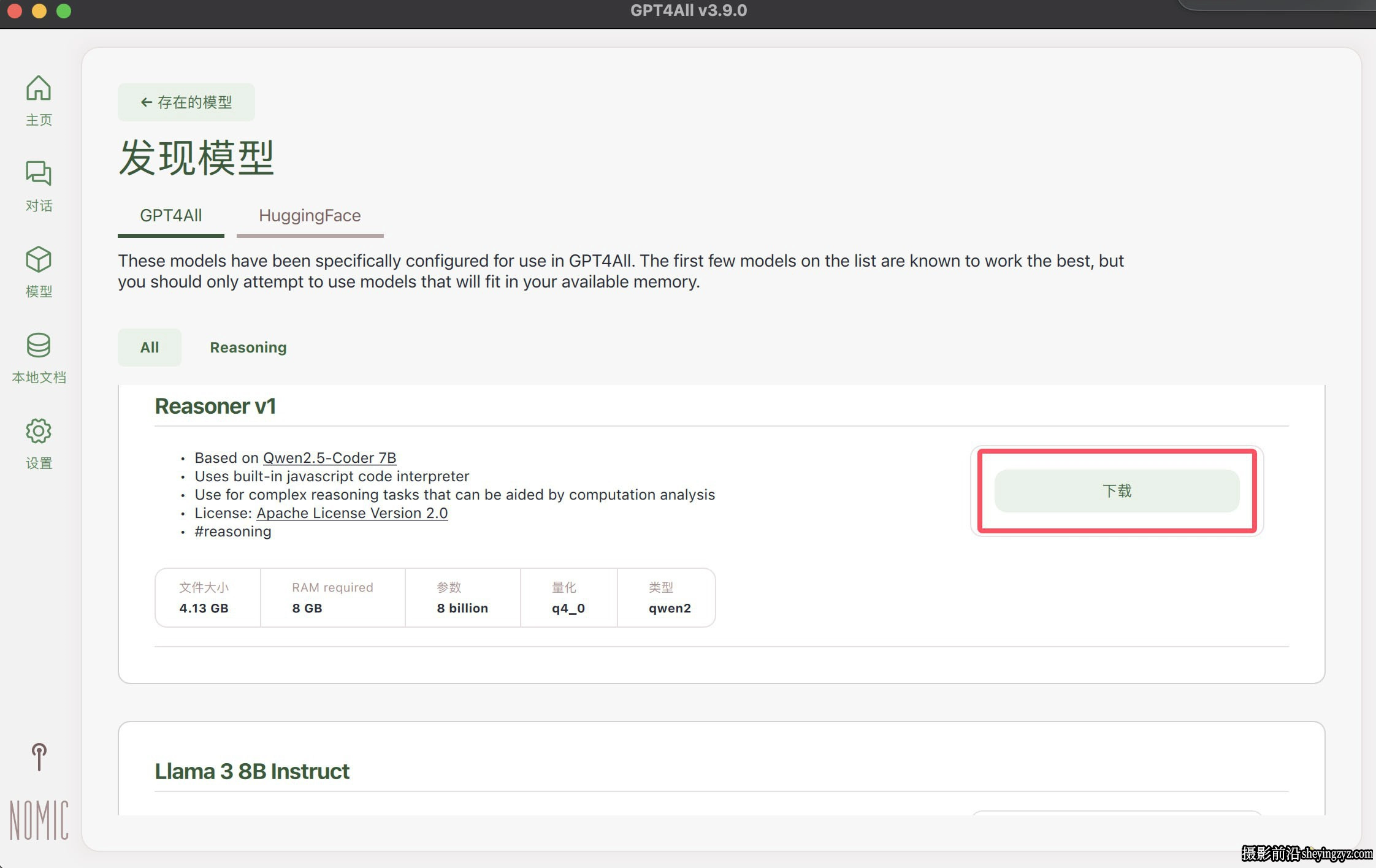Open the Qwen2.5-Coder 7B link

329,458
